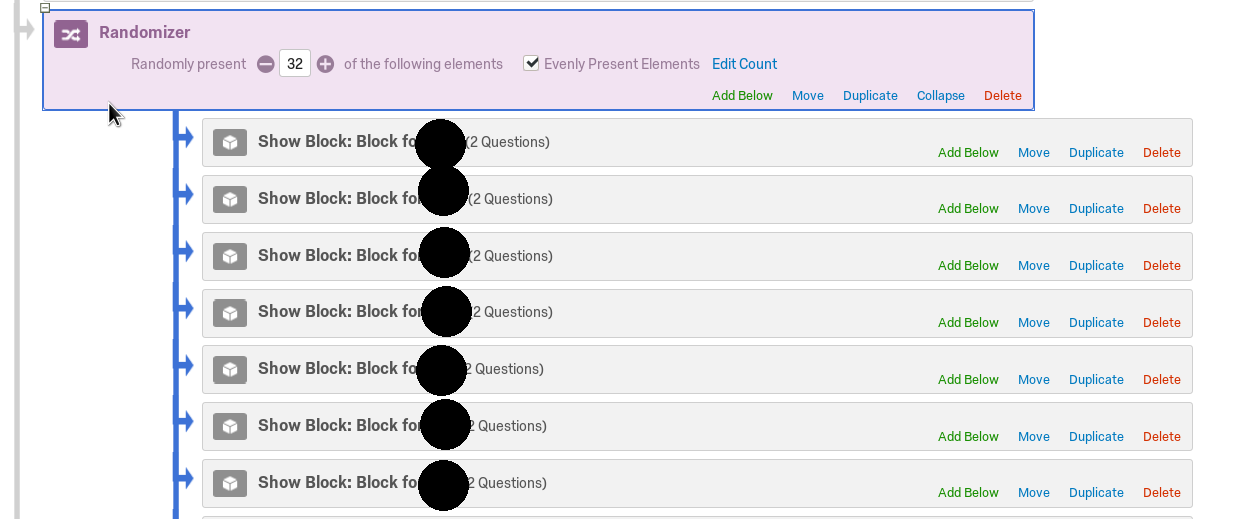1240x519 pixels.
Task: Click the cube icon of seventh Show Block
Action: click(230, 484)
